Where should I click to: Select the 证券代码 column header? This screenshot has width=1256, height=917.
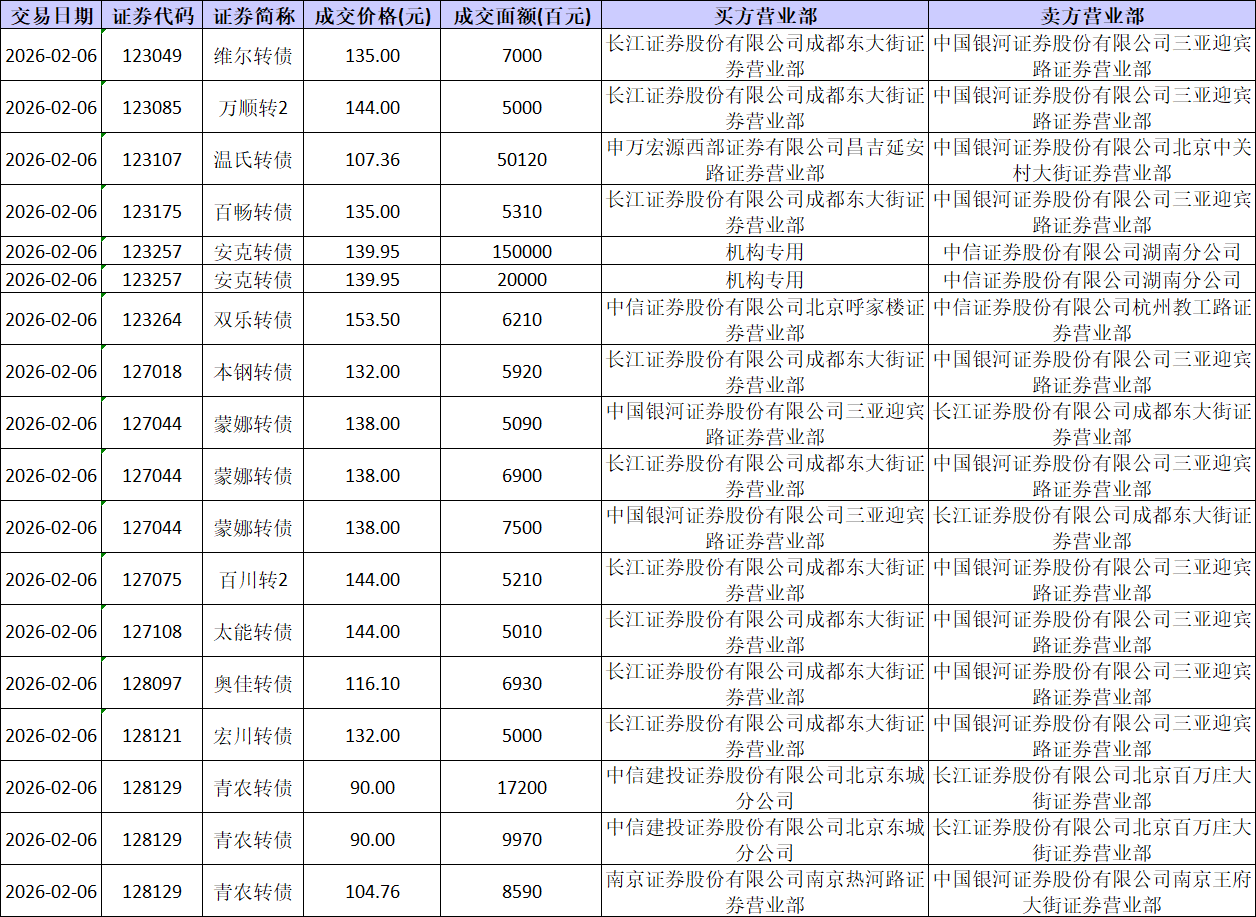(152, 15)
